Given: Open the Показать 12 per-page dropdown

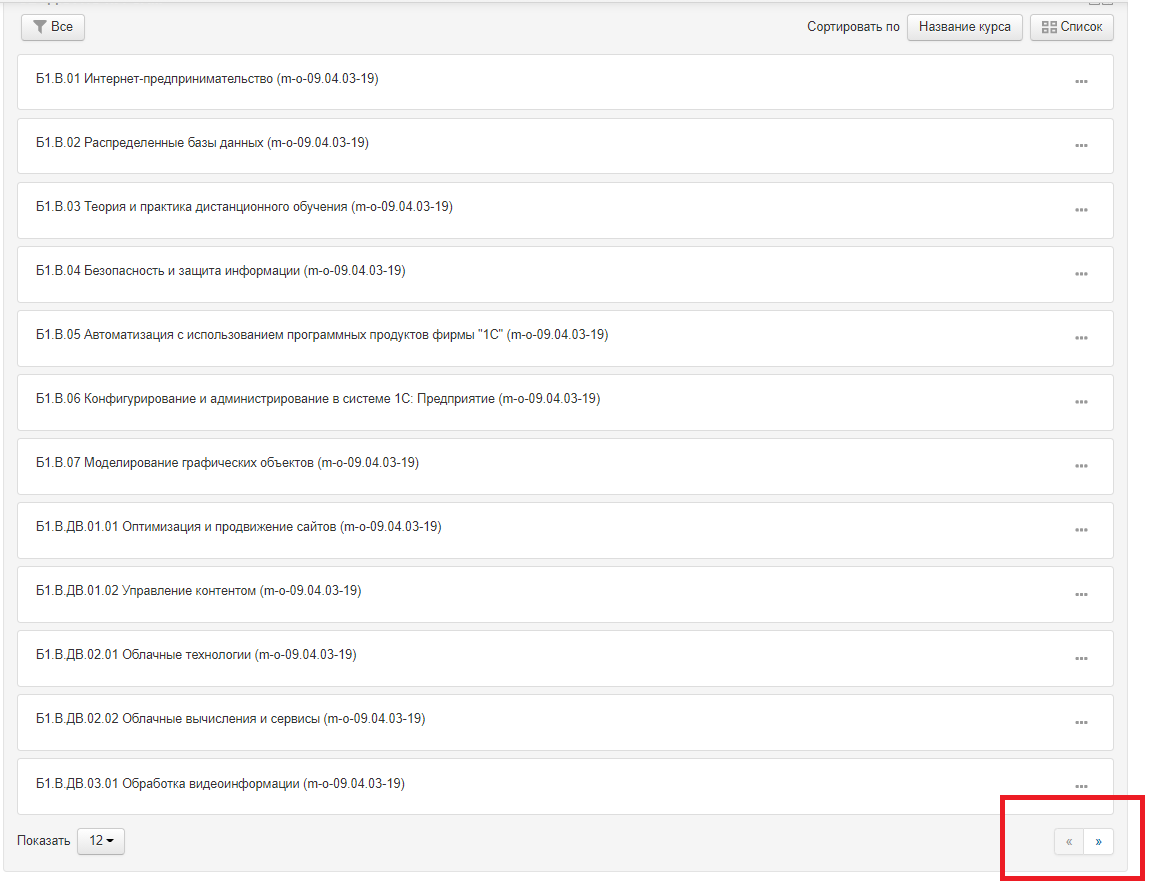Looking at the screenshot, I should tap(101, 841).
